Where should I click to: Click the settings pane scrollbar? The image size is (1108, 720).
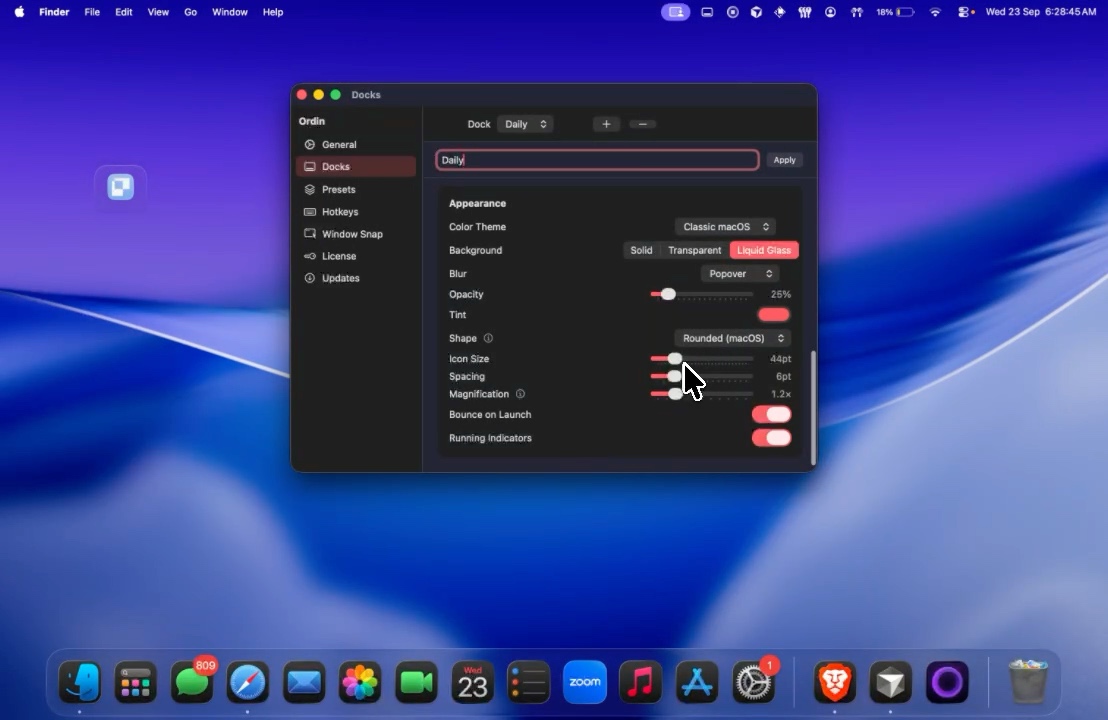813,408
